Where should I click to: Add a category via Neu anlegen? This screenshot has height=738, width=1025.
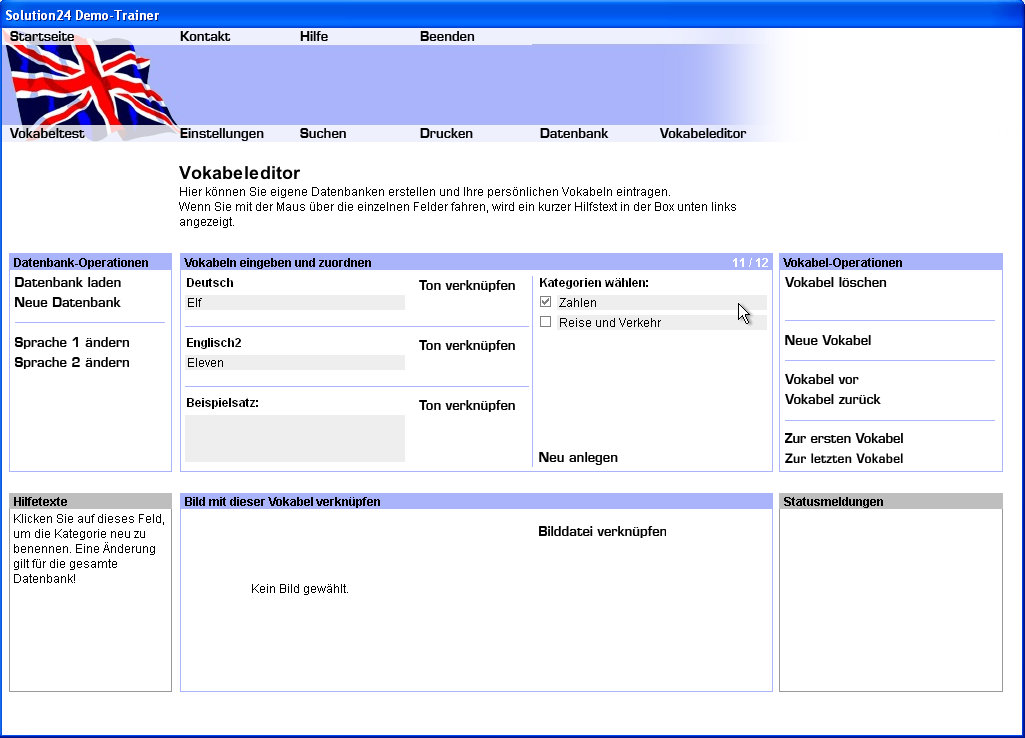pyautogui.click(x=578, y=457)
